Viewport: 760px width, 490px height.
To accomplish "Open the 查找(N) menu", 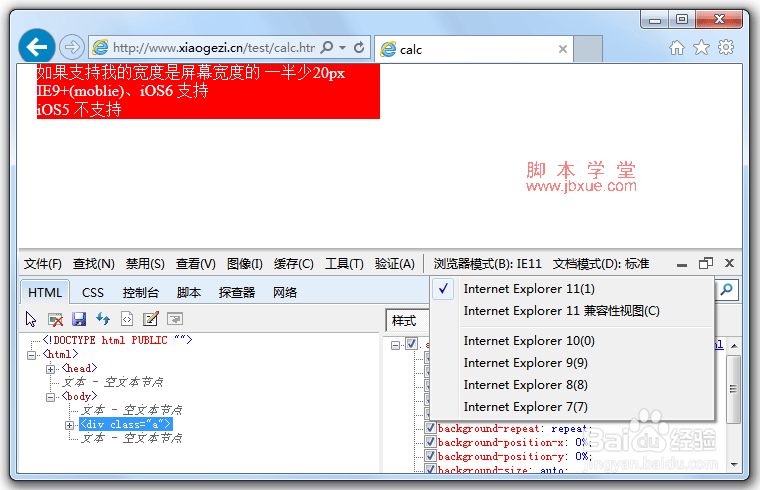I will [x=94, y=264].
